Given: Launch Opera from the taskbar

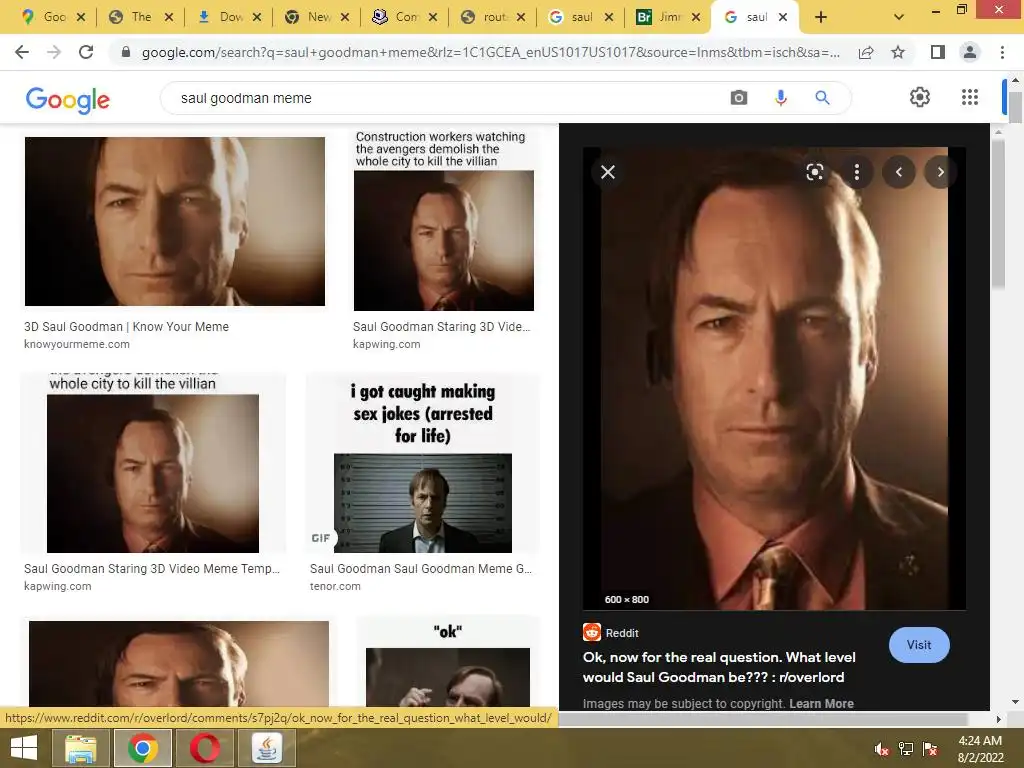Looking at the screenshot, I should [x=205, y=748].
